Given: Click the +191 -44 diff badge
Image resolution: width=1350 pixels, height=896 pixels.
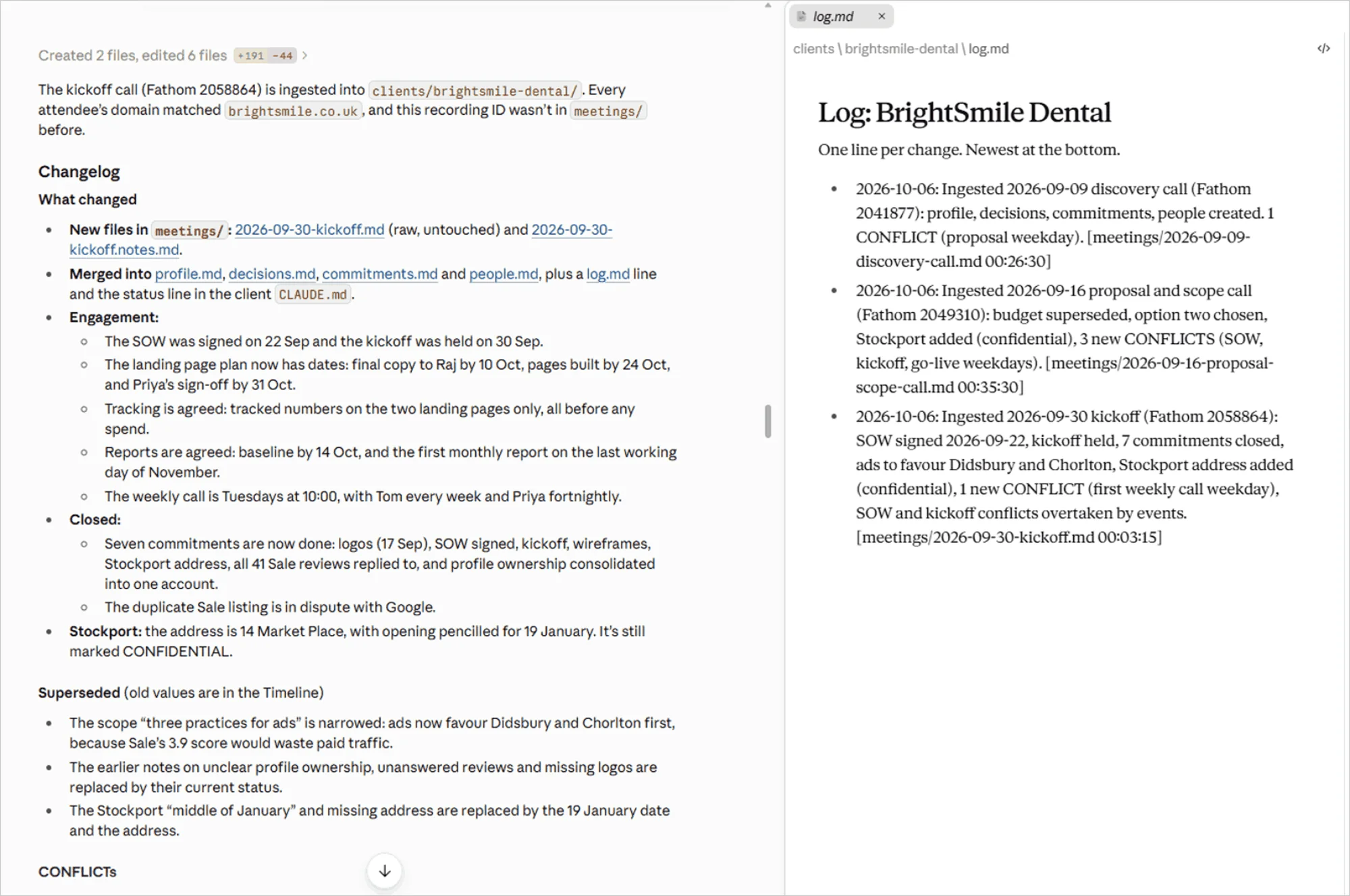Looking at the screenshot, I should point(265,55).
